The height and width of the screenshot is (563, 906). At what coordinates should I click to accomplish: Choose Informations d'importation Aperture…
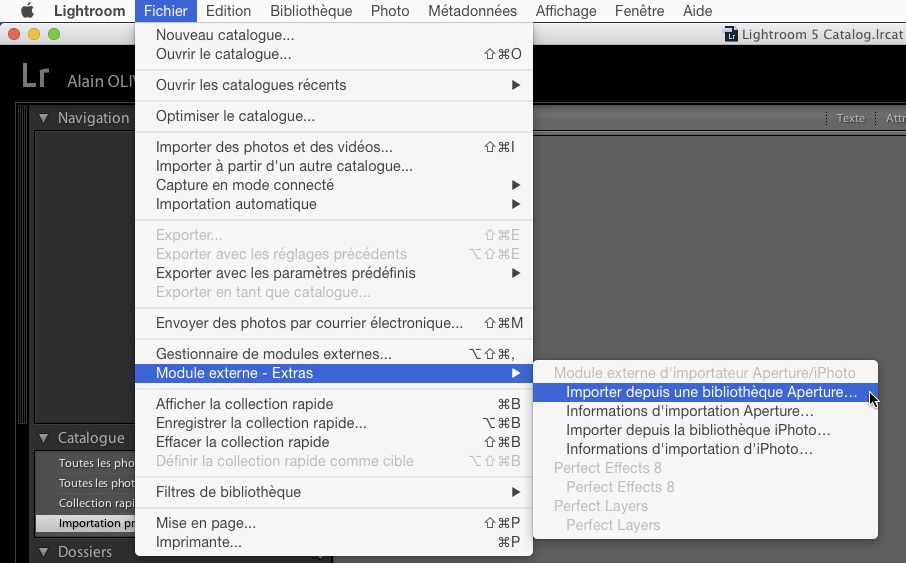(x=705, y=411)
